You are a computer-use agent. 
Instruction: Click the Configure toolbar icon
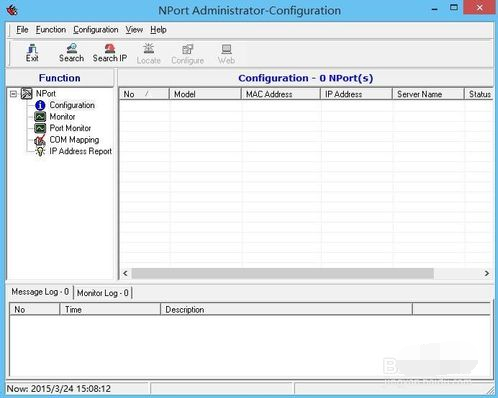[x=187, y=54]
